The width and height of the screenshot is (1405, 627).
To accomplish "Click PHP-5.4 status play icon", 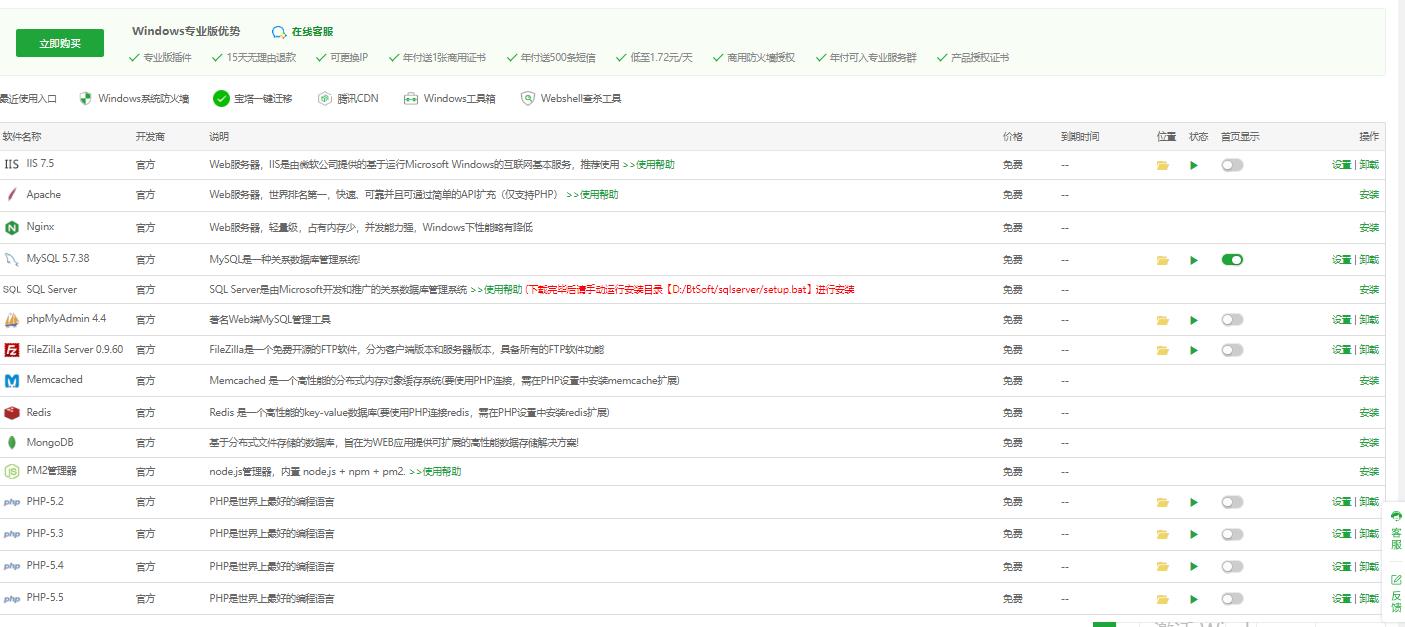I will pos(1194,567).
